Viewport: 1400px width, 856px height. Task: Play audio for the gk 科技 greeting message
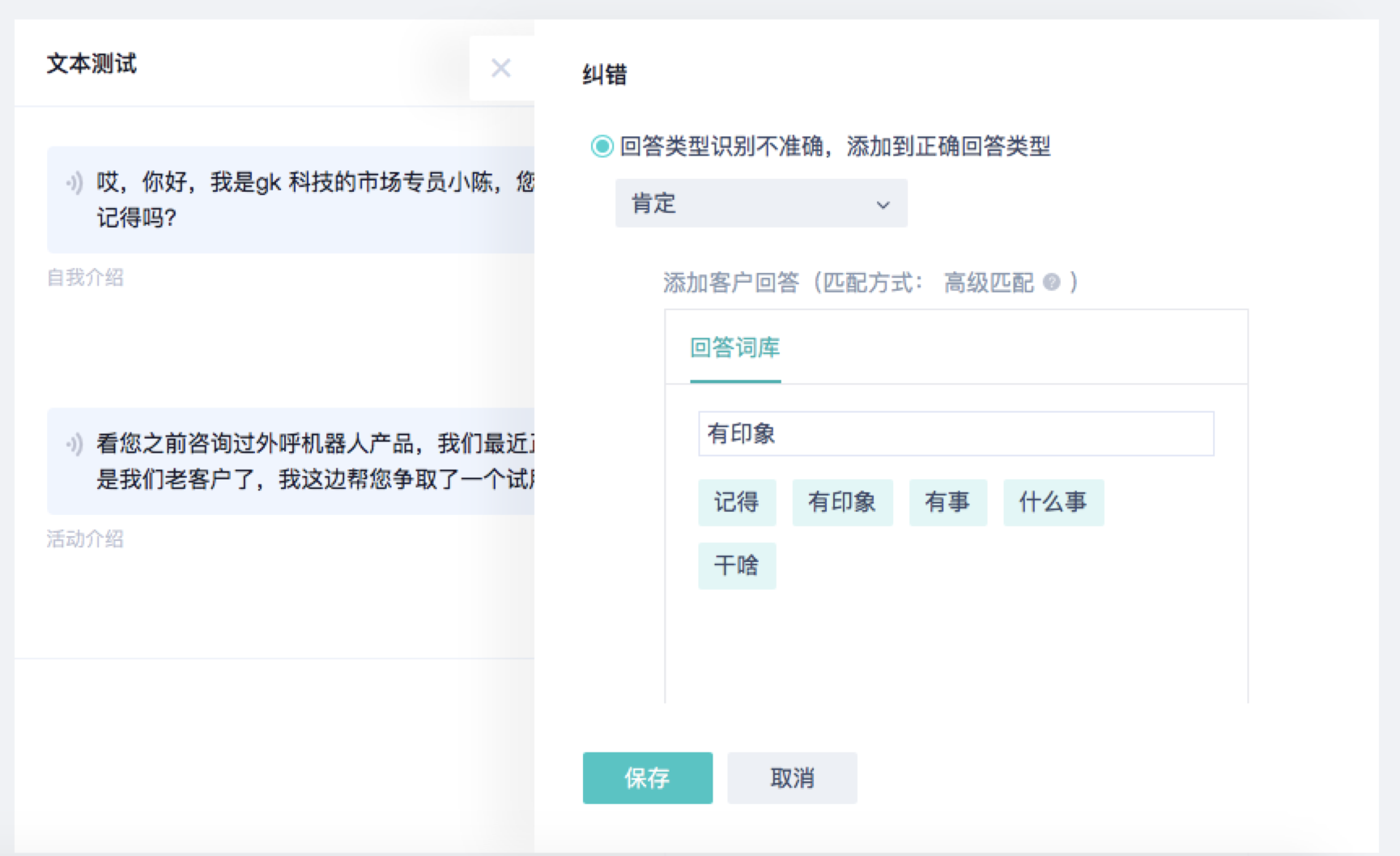[74, 183]
